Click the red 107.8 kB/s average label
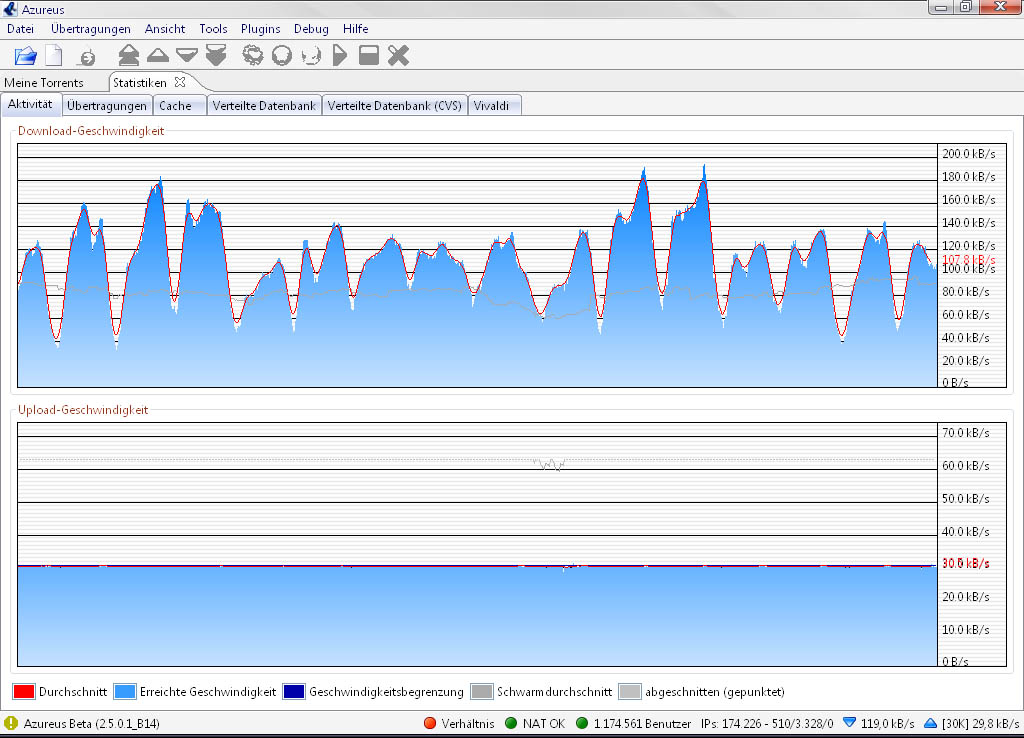 969,259
